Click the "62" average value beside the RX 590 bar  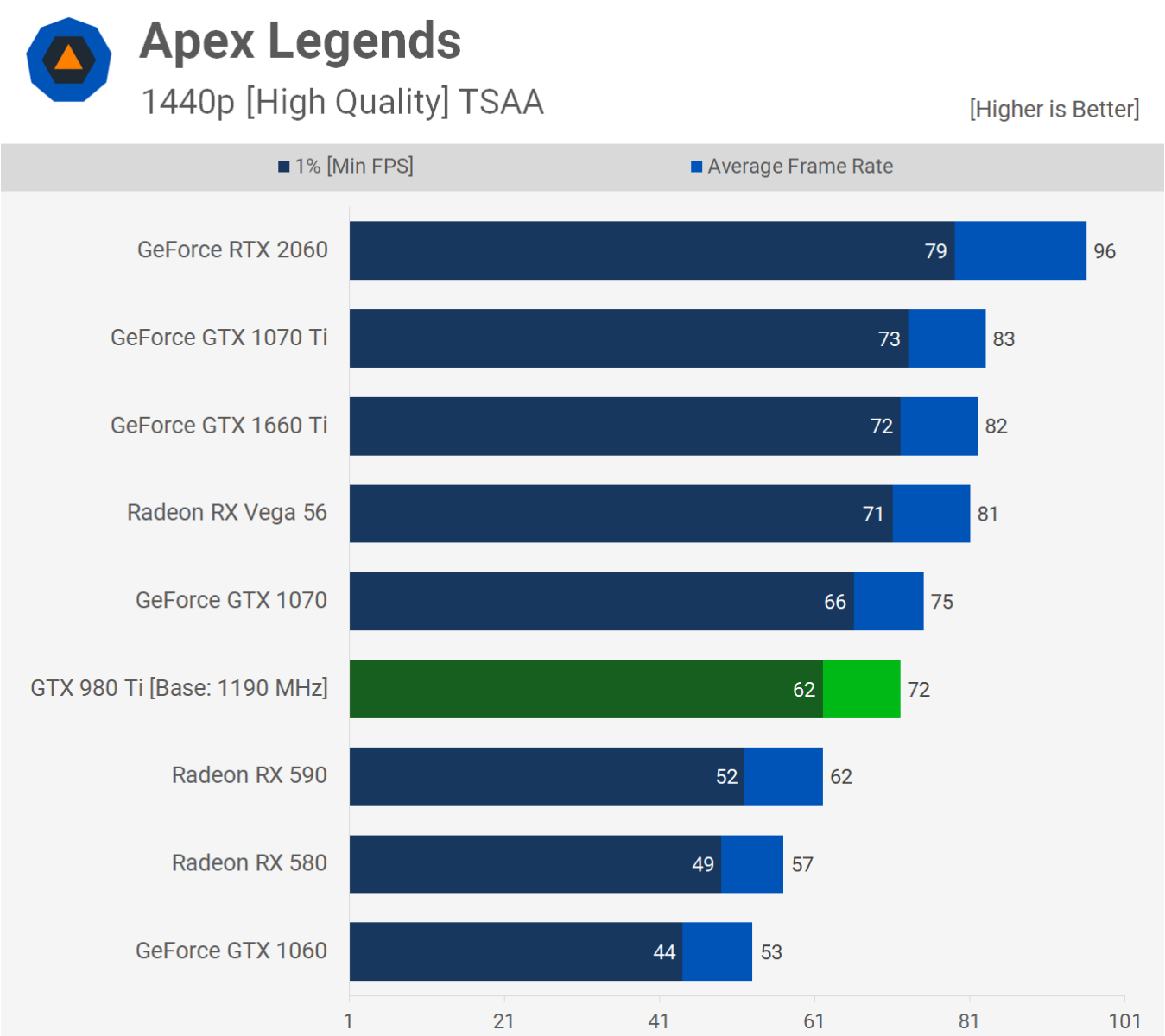click(x=841, y=777)
